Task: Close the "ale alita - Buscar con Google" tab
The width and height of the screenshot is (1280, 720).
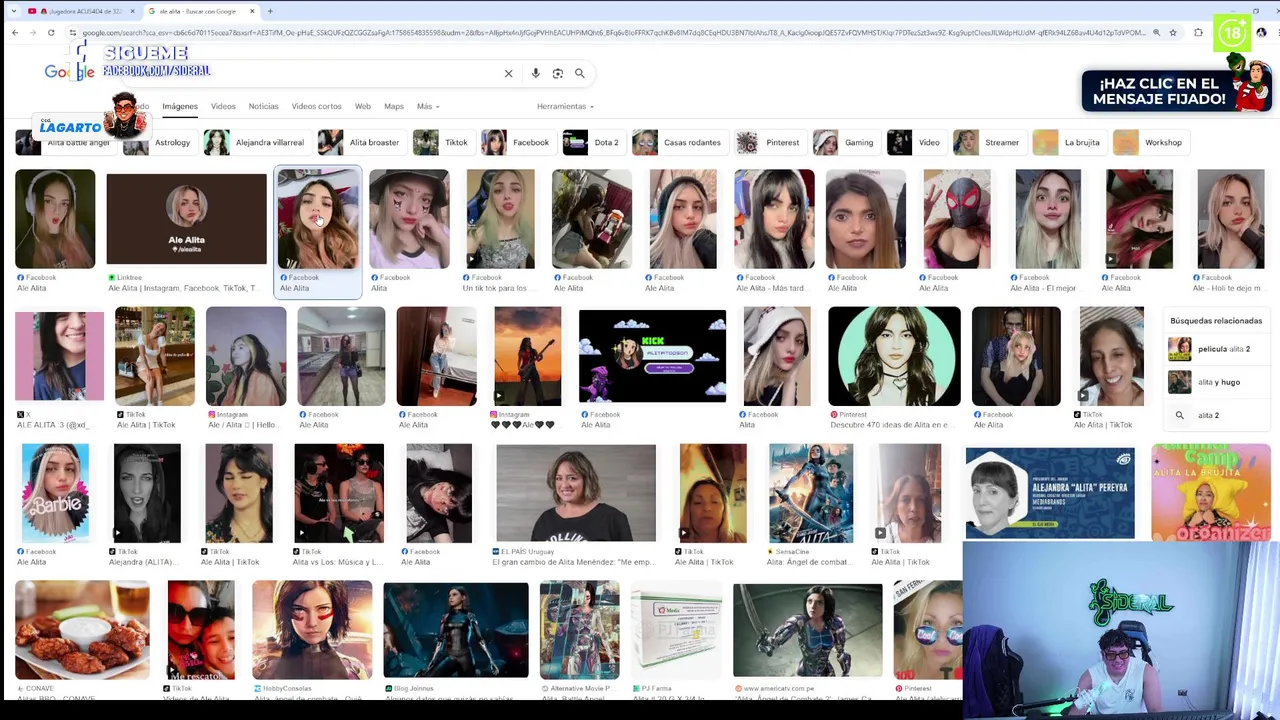Action: coord(252,11)
